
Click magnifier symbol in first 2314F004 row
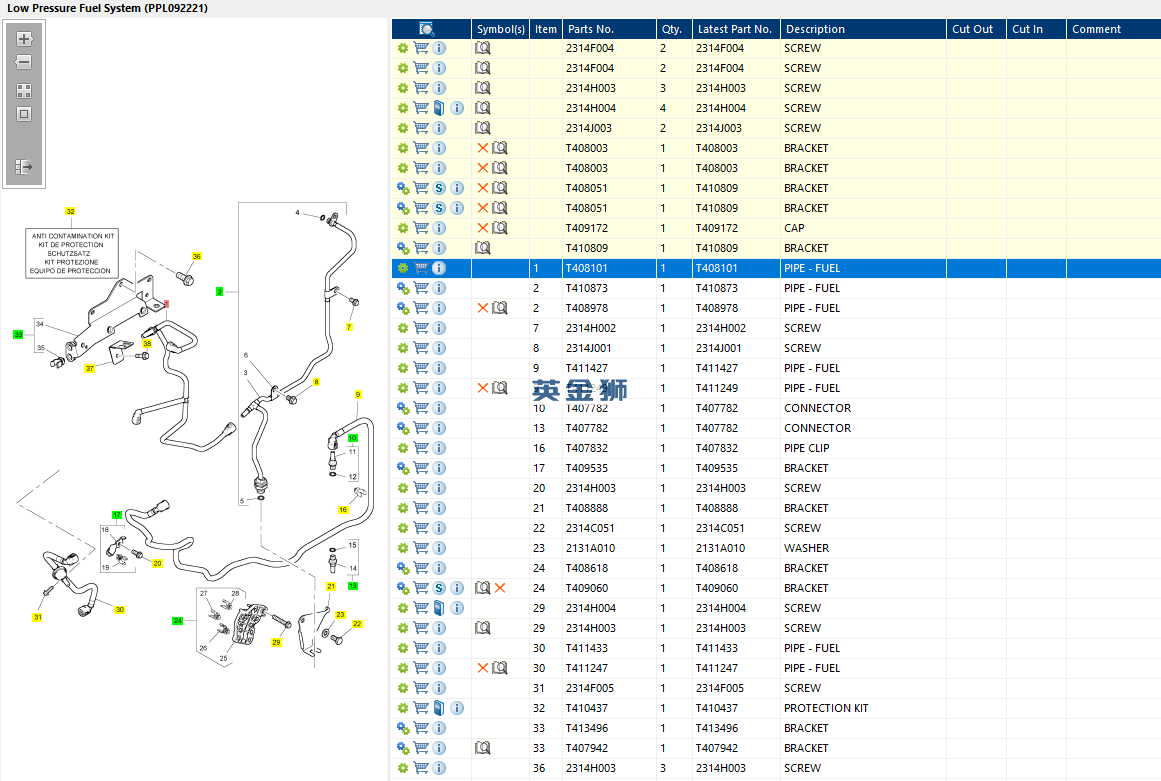(x=483, y=48)
